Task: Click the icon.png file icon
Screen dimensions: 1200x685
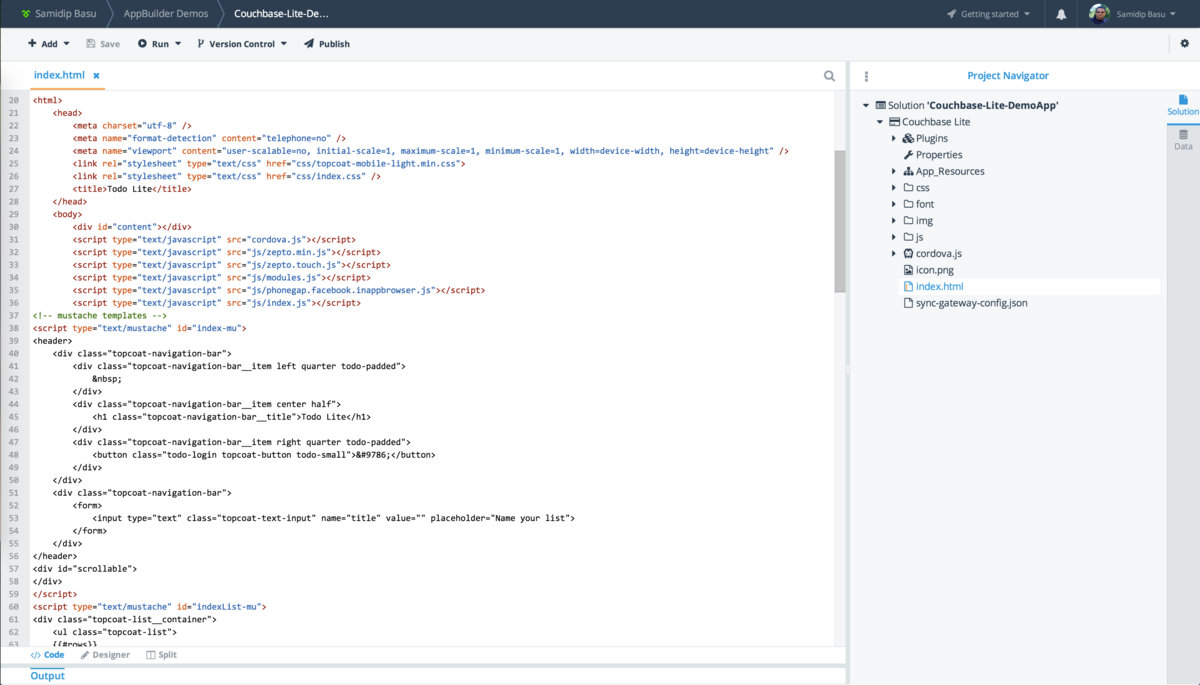Action: click(908, 270)
